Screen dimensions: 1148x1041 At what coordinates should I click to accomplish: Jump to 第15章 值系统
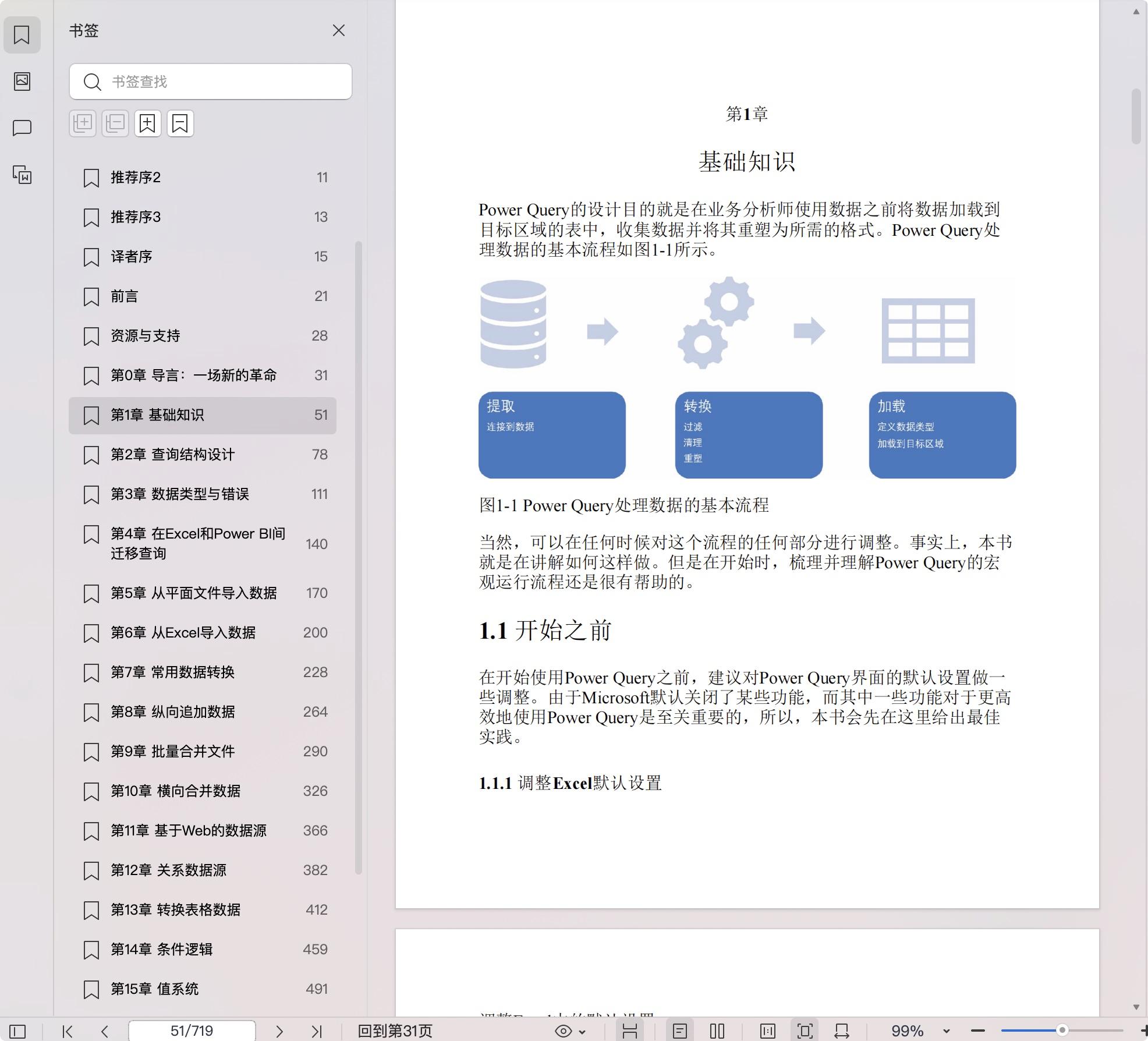pyautogui.click(x=203, y=989)
